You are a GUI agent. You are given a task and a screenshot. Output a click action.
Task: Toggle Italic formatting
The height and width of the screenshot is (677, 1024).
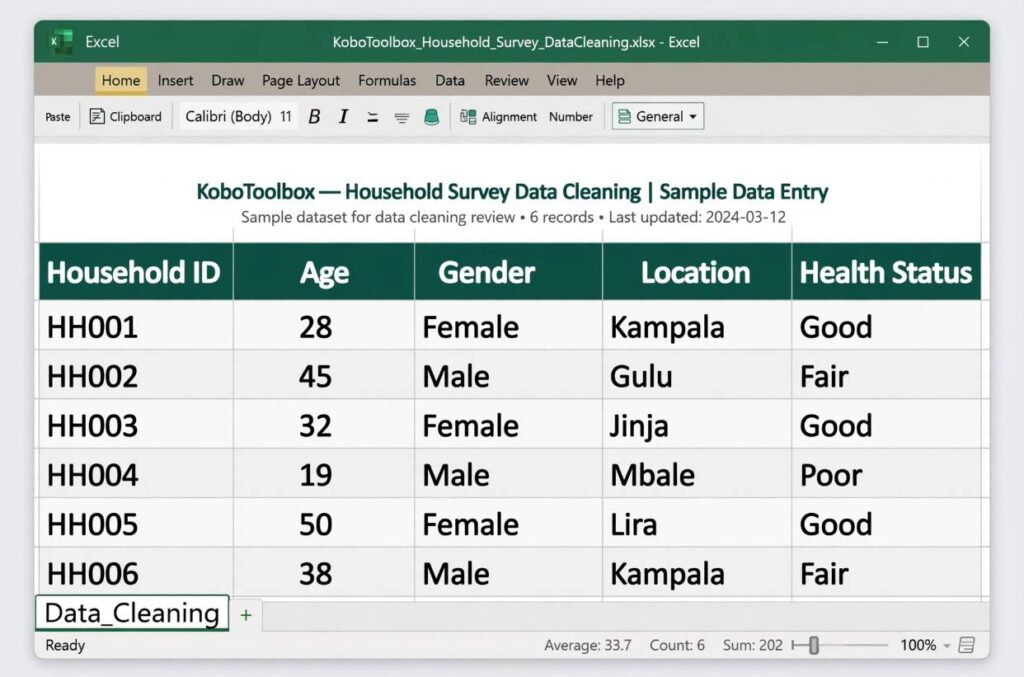[x=343, y=116]
